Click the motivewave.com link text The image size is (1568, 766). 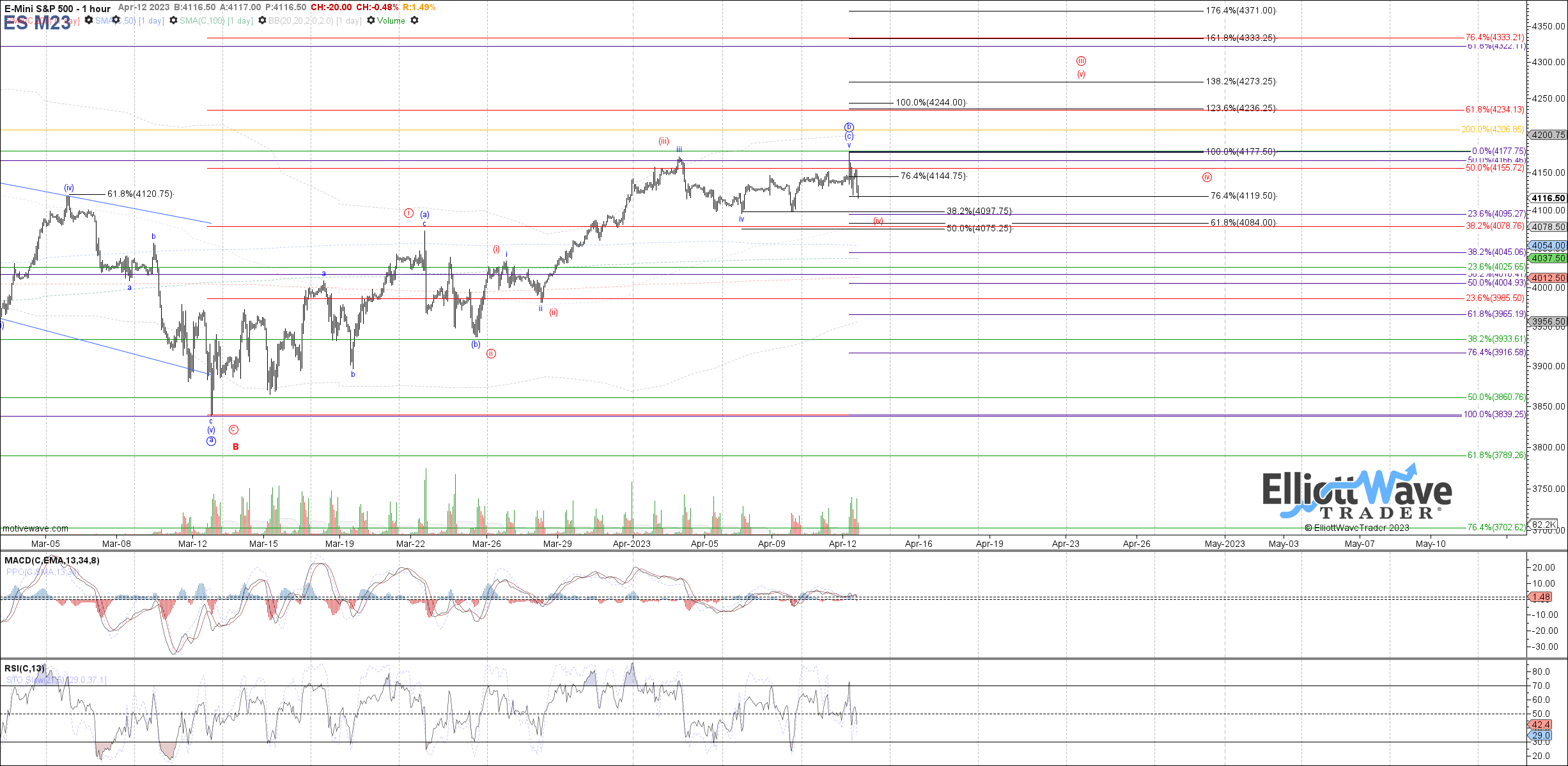click(35, 528)
